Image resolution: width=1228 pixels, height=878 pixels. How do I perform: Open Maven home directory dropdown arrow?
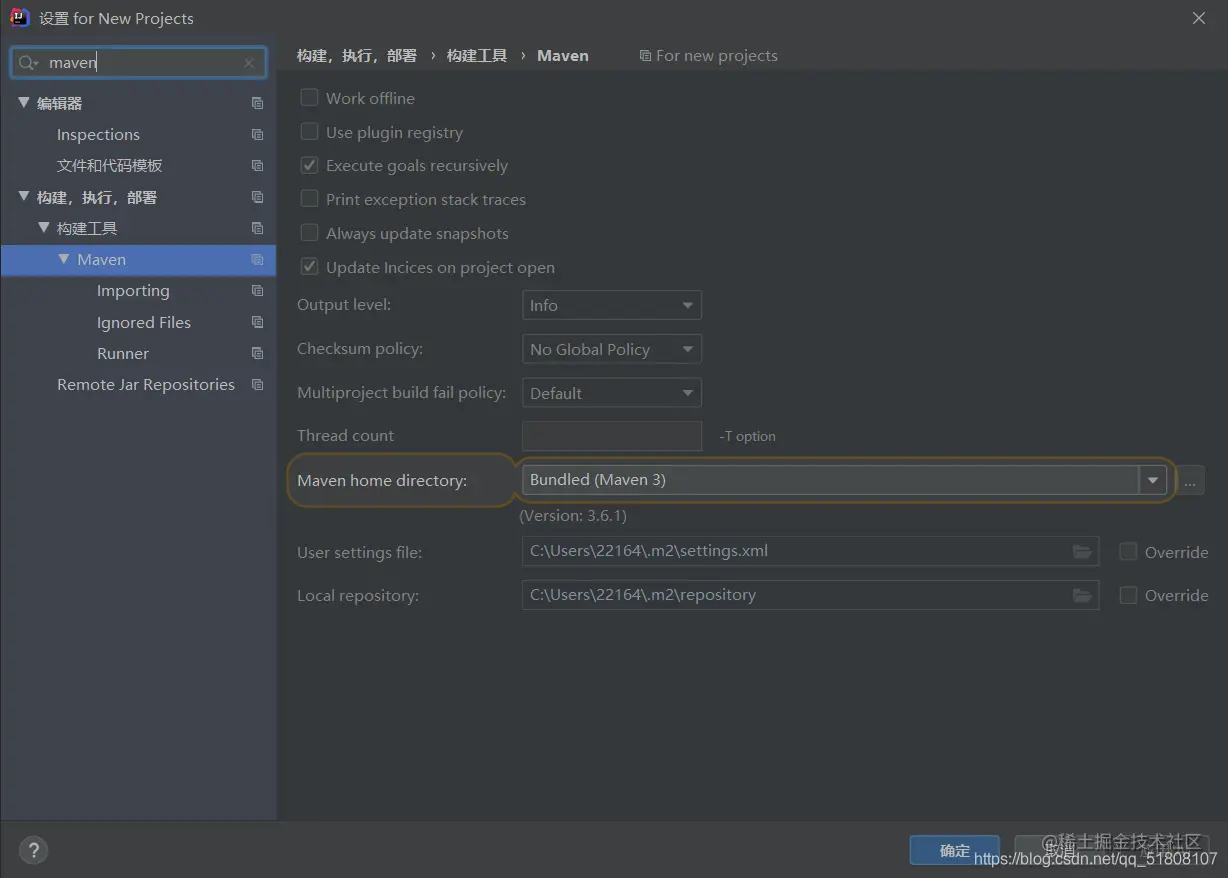[1153, 480]
